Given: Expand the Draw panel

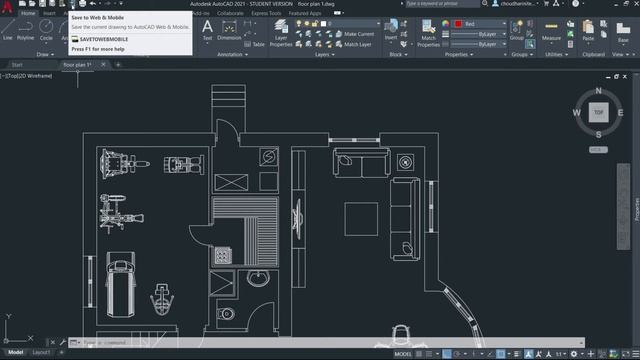Looking at the screenshot, I should (45, 54).
